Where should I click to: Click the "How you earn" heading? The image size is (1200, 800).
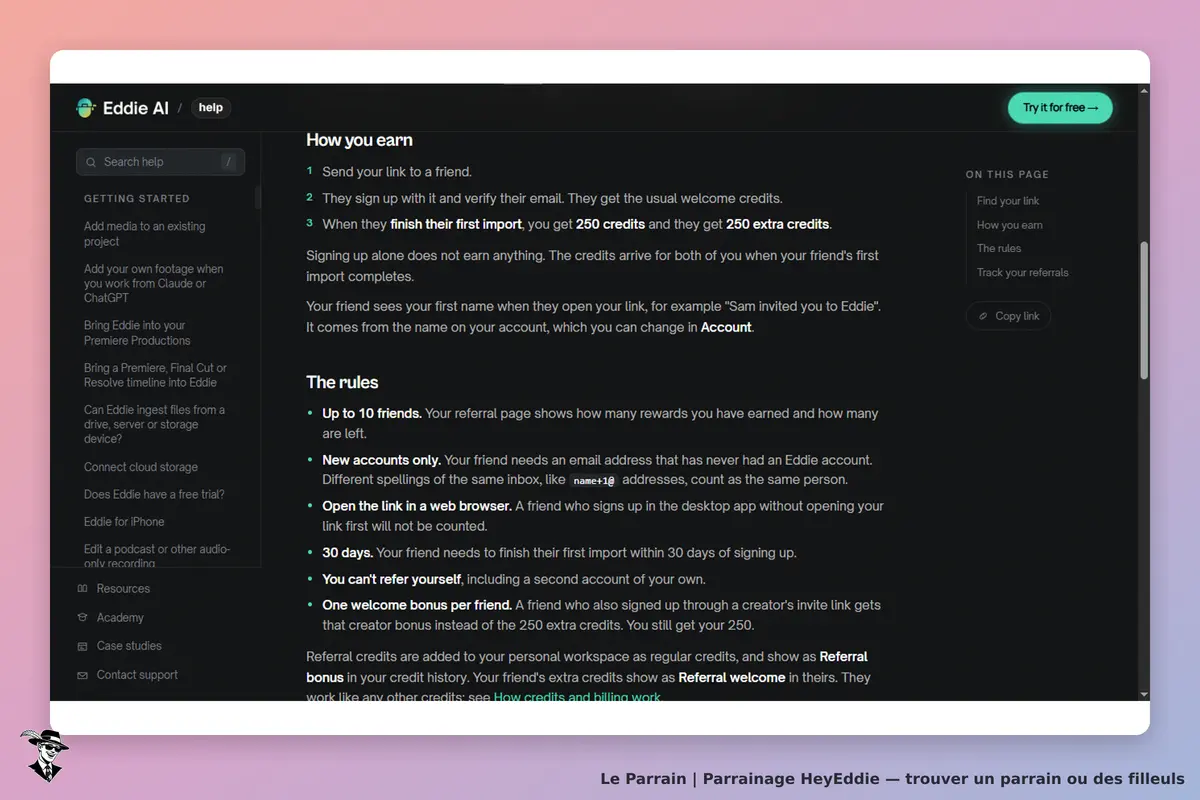pyautogui.click(x=359, y=140)
